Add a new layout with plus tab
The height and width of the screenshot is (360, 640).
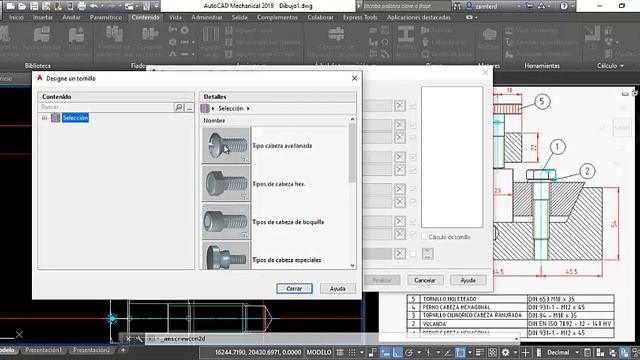[123, 350]
